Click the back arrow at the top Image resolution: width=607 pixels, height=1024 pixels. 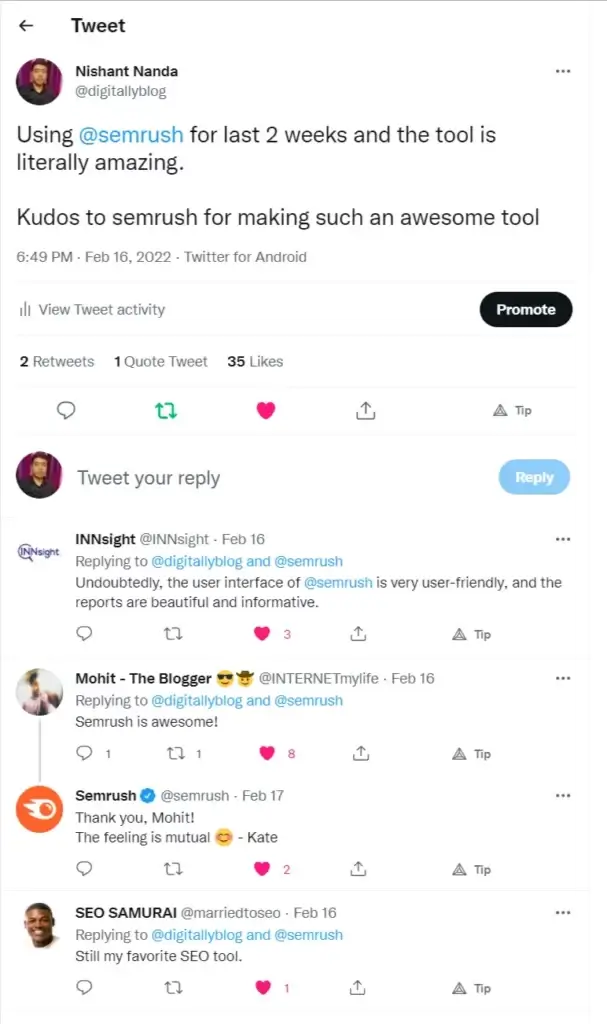pyautogui.click(x=25, y=26)
